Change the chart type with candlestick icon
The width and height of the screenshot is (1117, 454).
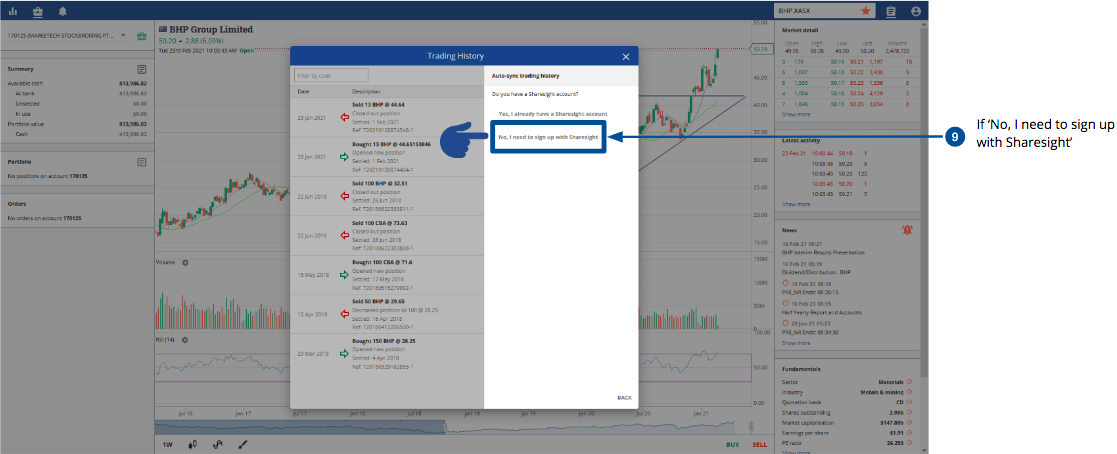[x=192, y=444]
